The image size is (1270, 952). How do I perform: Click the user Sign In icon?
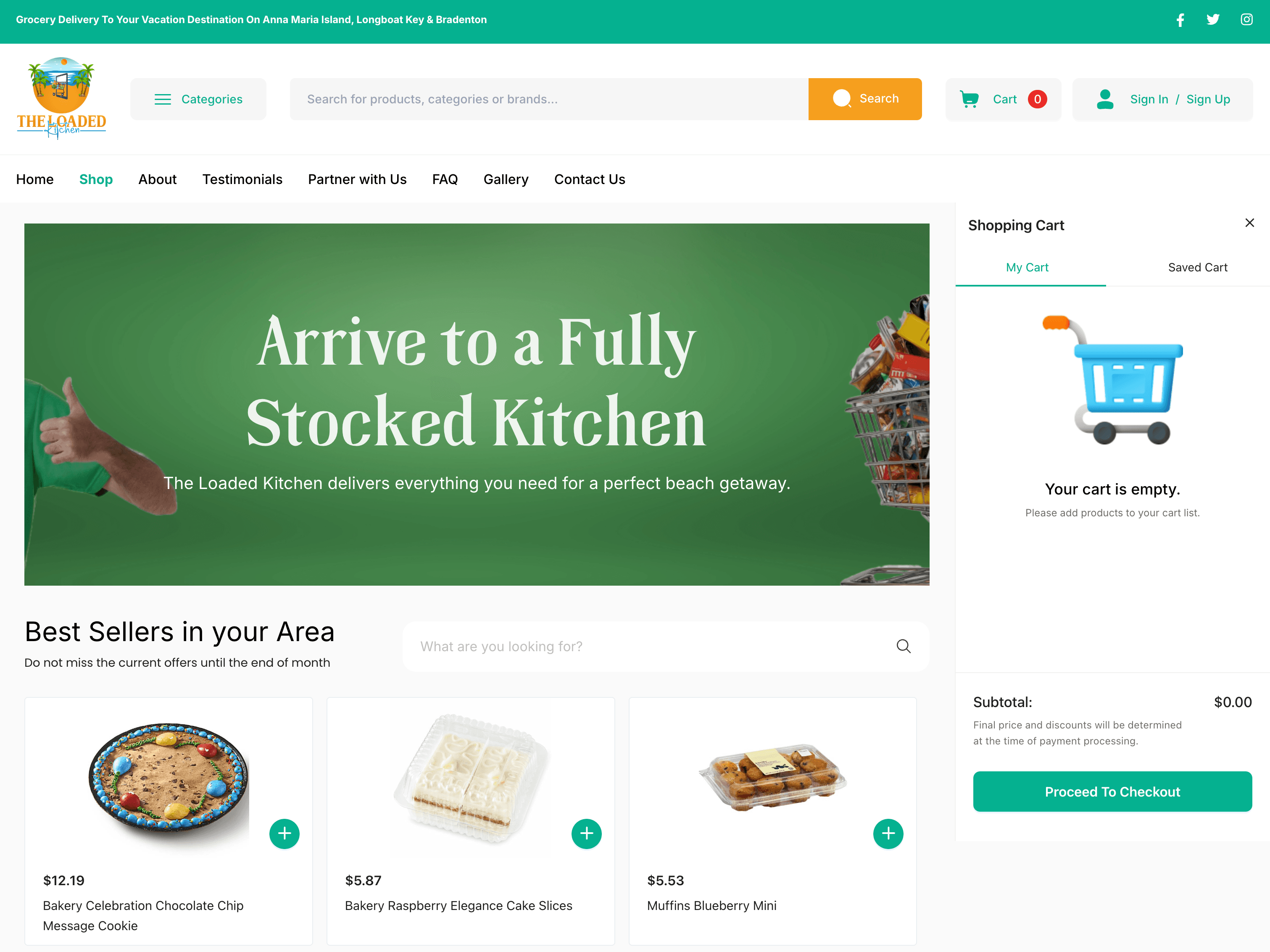tap(1105, 99)
